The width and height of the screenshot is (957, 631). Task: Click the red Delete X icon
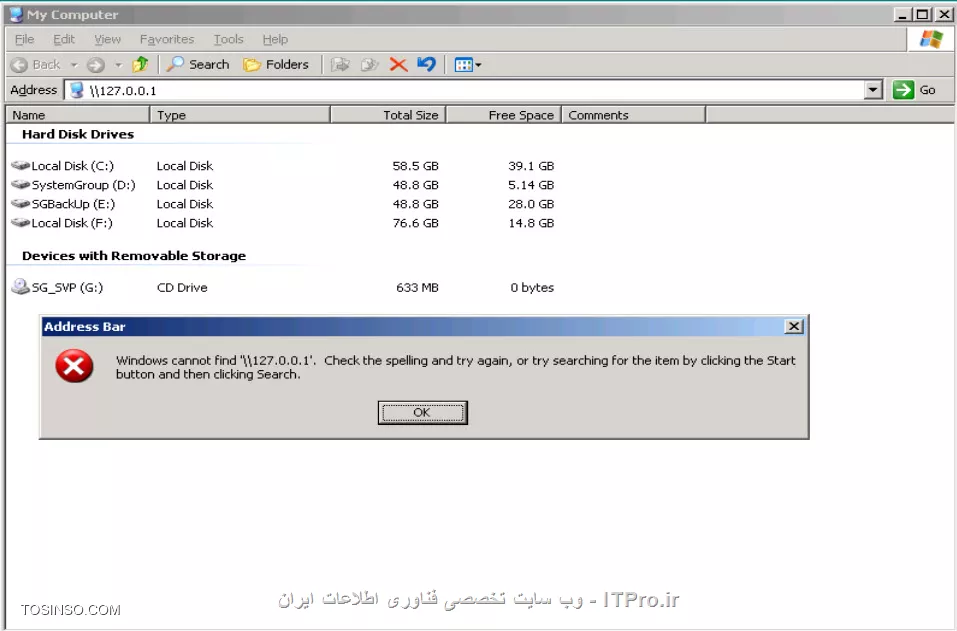click(398, 64)
